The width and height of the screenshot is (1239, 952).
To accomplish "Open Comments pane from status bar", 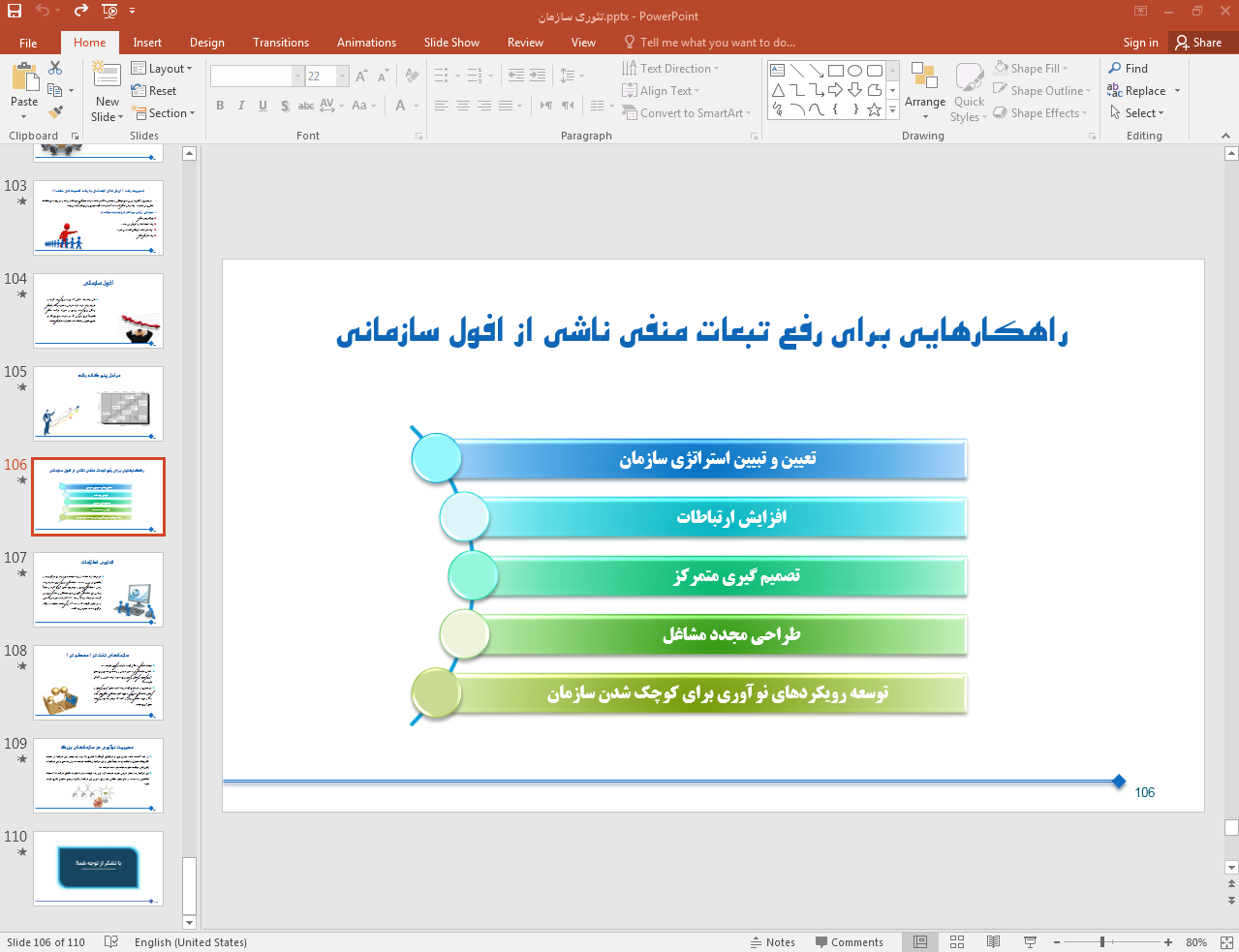I will coord(849,942).
